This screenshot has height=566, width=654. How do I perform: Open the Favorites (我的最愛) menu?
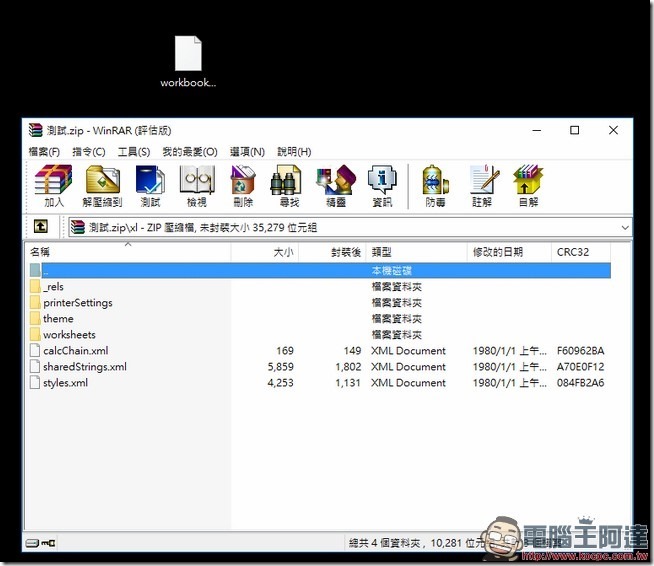[190, 152]
